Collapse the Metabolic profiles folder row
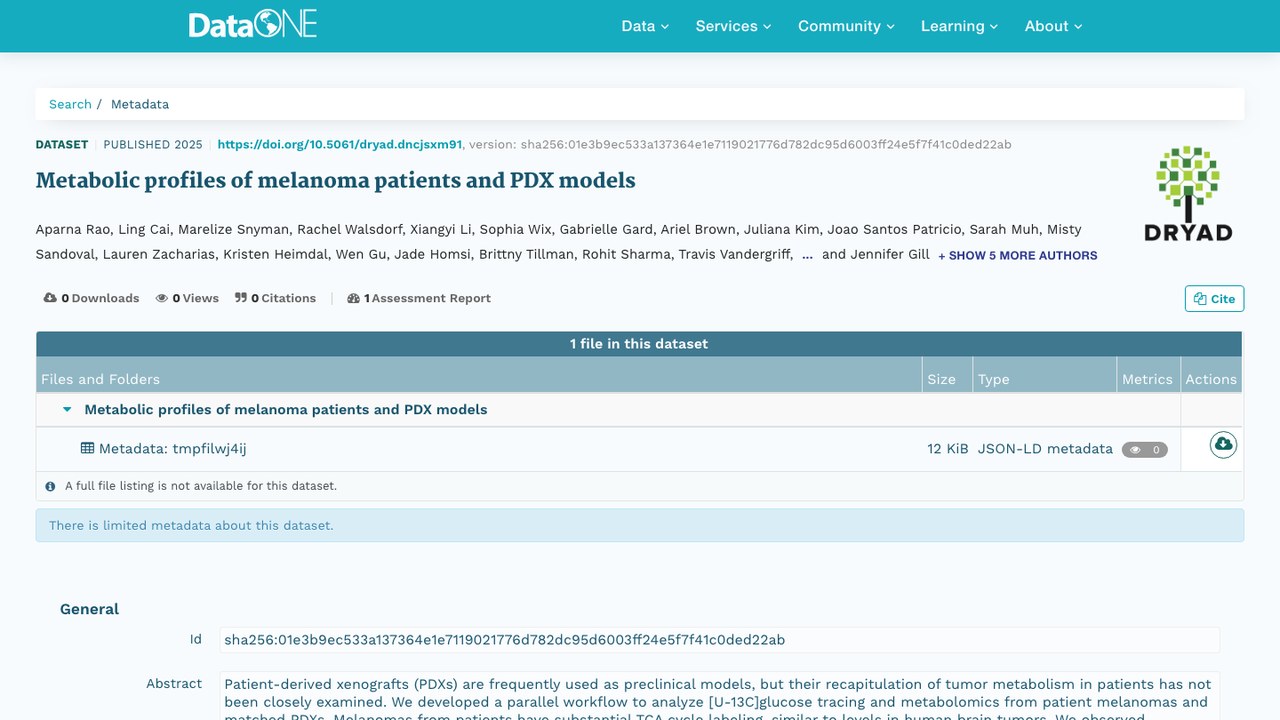This screenshot has width=1280, height=720. [x=68, y=409]
